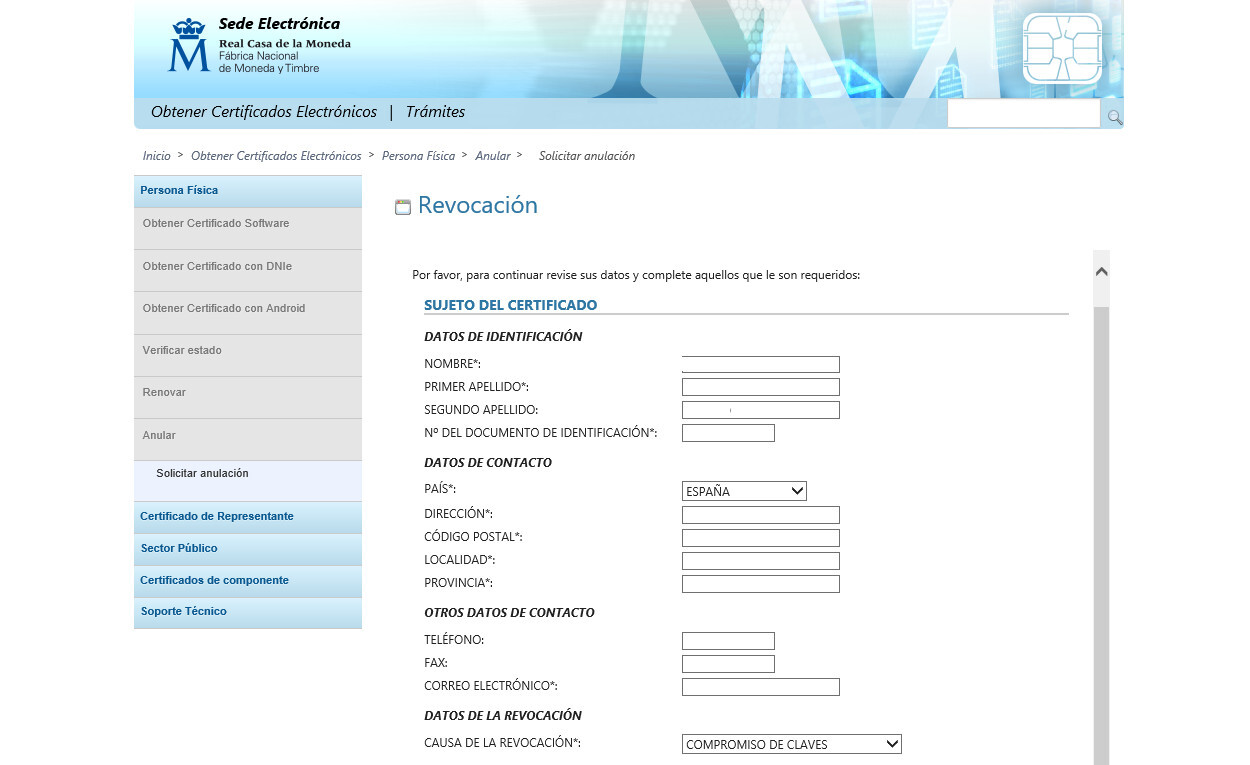Viewport: 1250px width, 765px height.
Task: Open Soporte Técnico sidebar section
Action: point(184,611)
